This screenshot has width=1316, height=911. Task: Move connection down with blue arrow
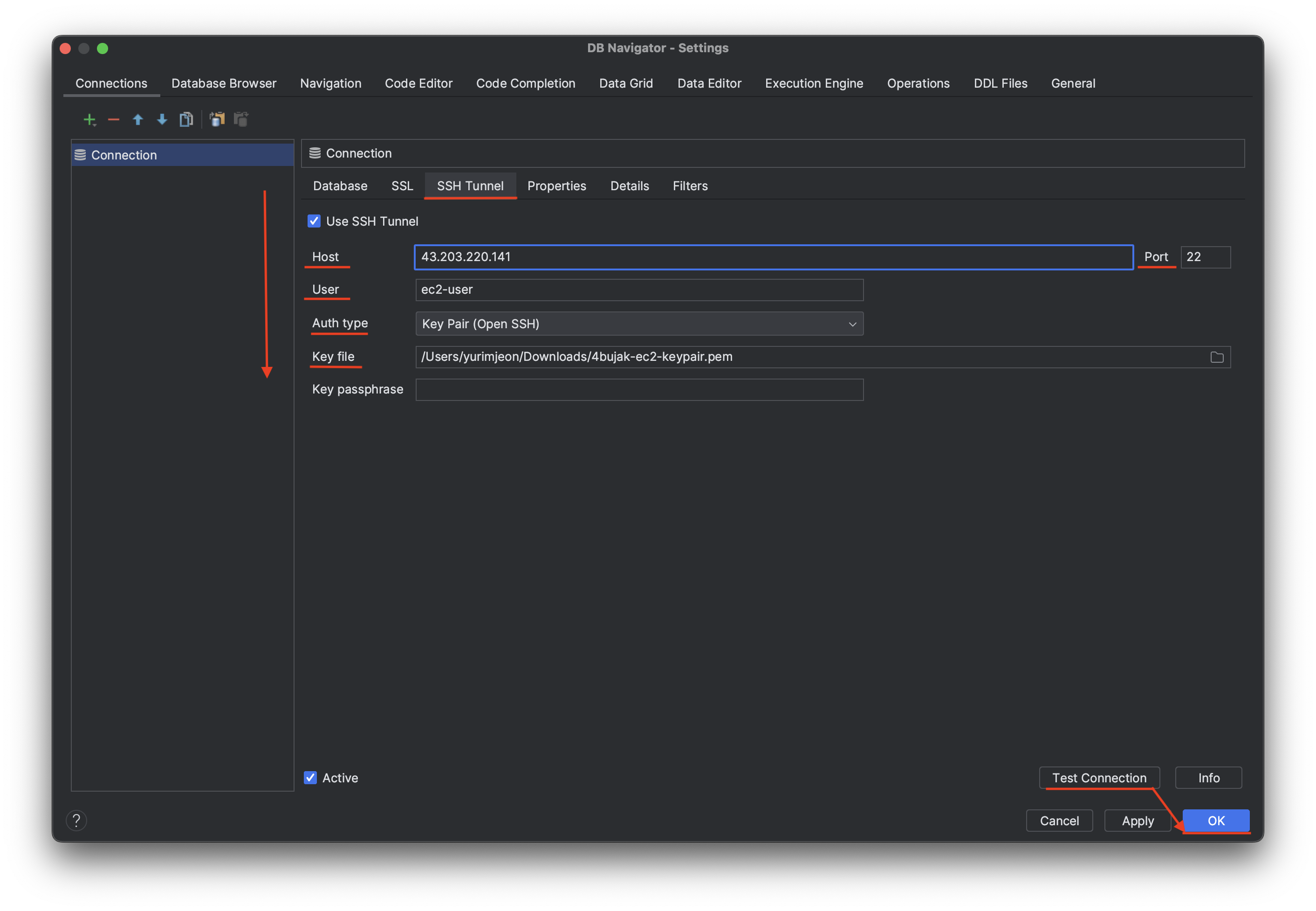point(162,119)
